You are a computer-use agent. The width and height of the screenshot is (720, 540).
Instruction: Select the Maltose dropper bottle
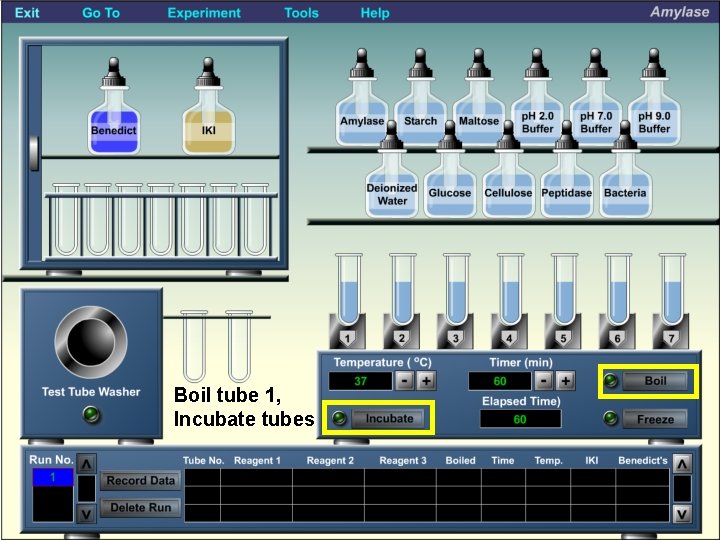point(479,97)
